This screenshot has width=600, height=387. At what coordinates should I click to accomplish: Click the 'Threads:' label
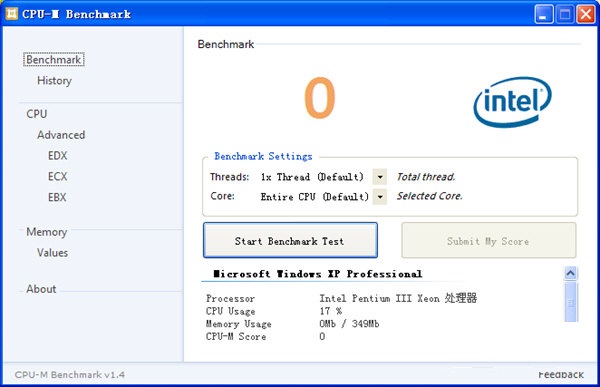229,177
